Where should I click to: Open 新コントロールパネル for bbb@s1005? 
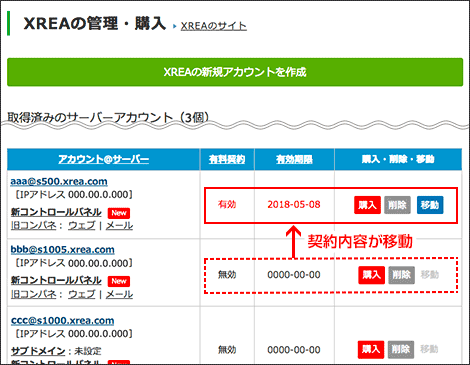(x=56, y=280)
